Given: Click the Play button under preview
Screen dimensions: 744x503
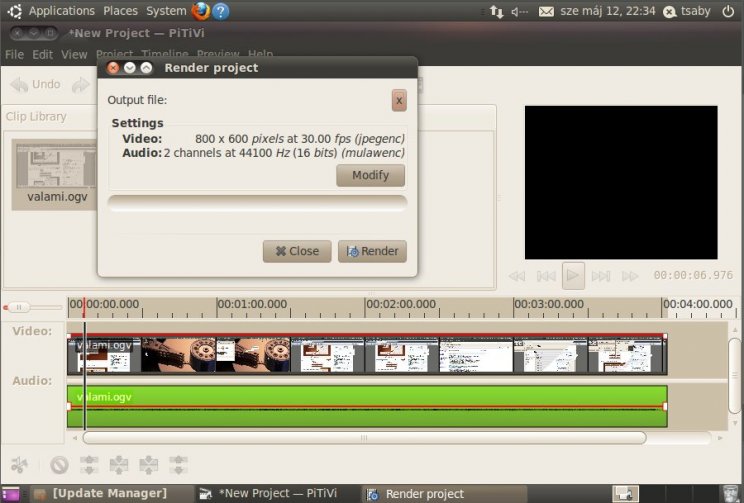Looking at the screenshot, I should (573, 275).
